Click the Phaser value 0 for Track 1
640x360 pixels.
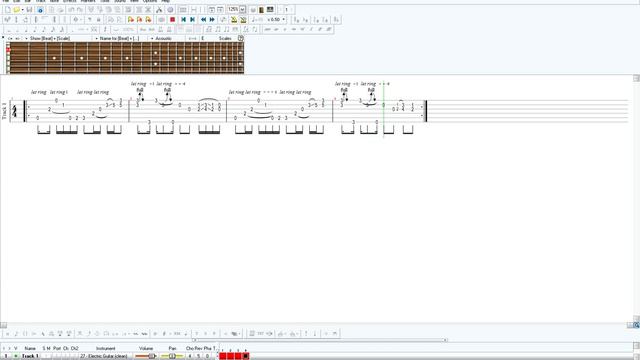point(207,356)
